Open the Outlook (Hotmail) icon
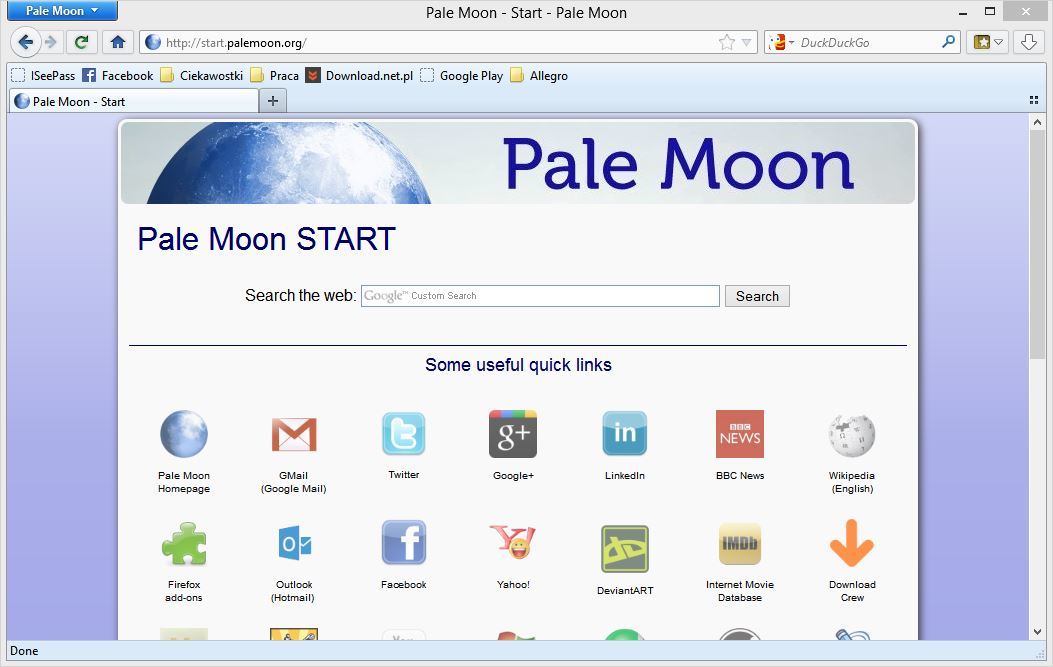 (x=294, y=543)
